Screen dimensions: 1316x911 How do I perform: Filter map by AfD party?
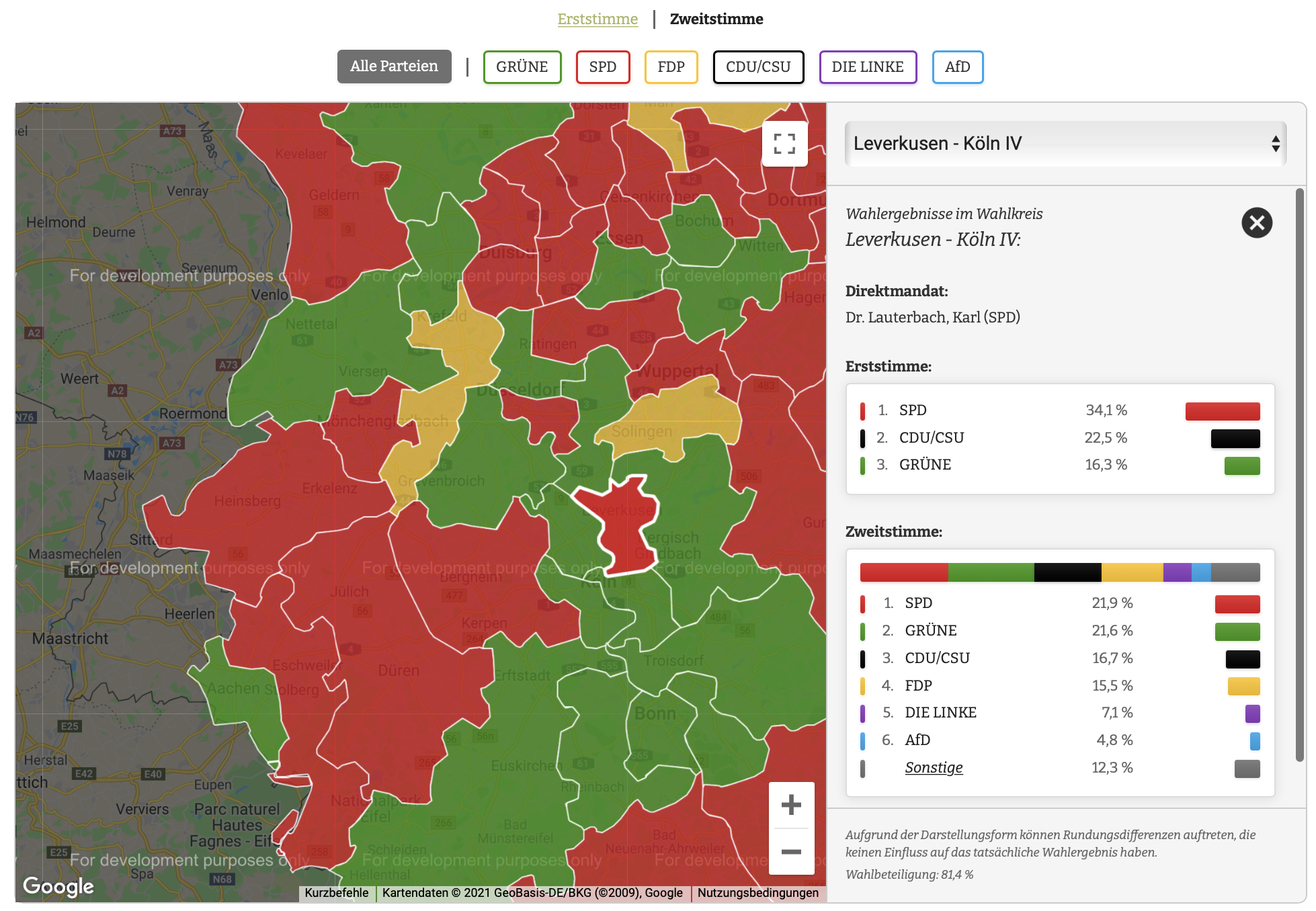click(957, 67)
